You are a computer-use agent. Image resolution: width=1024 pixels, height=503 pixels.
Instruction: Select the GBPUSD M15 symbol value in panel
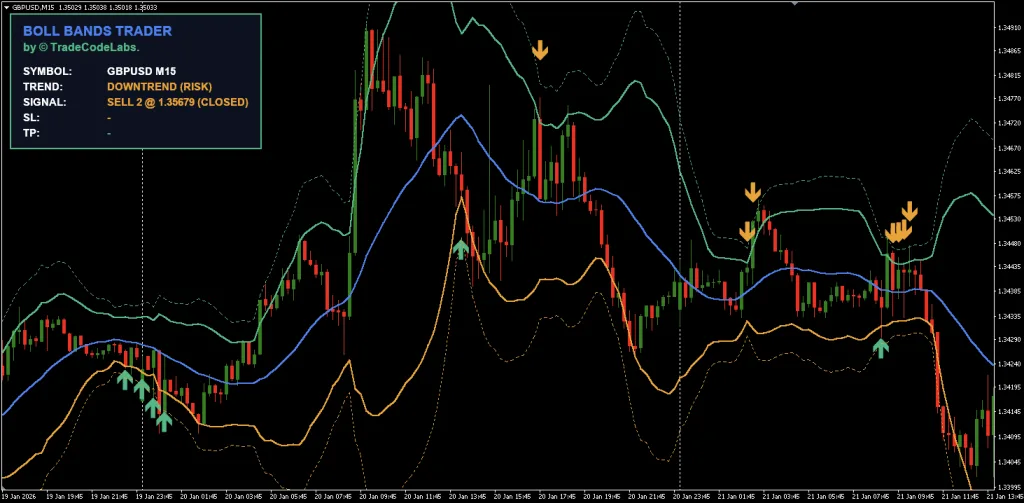(x=141, y=71)
